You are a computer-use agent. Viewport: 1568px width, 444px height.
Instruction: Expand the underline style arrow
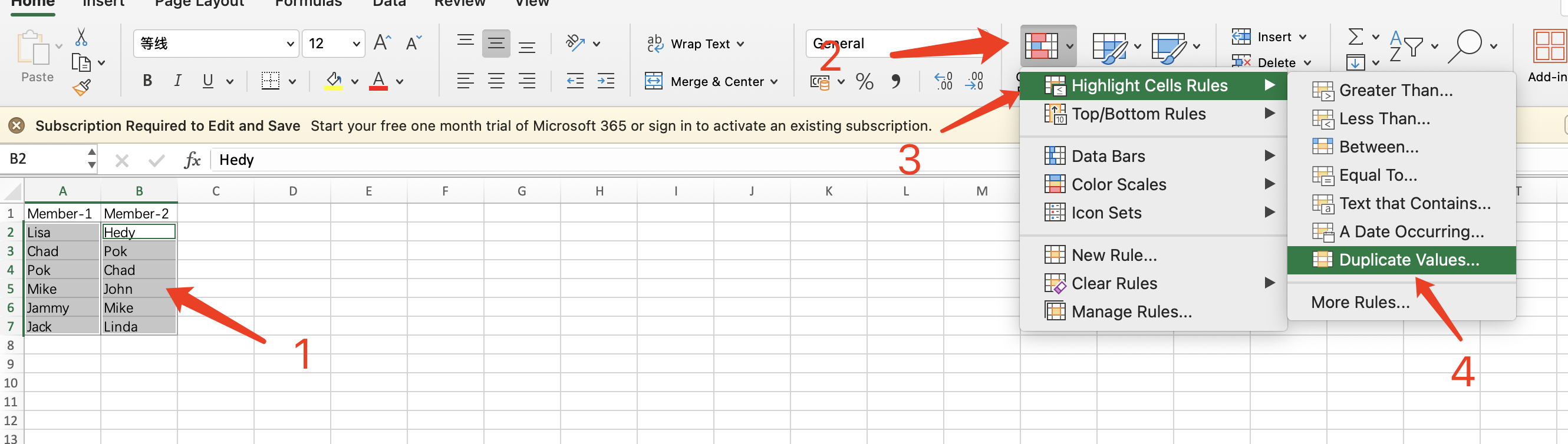point(230,81)
